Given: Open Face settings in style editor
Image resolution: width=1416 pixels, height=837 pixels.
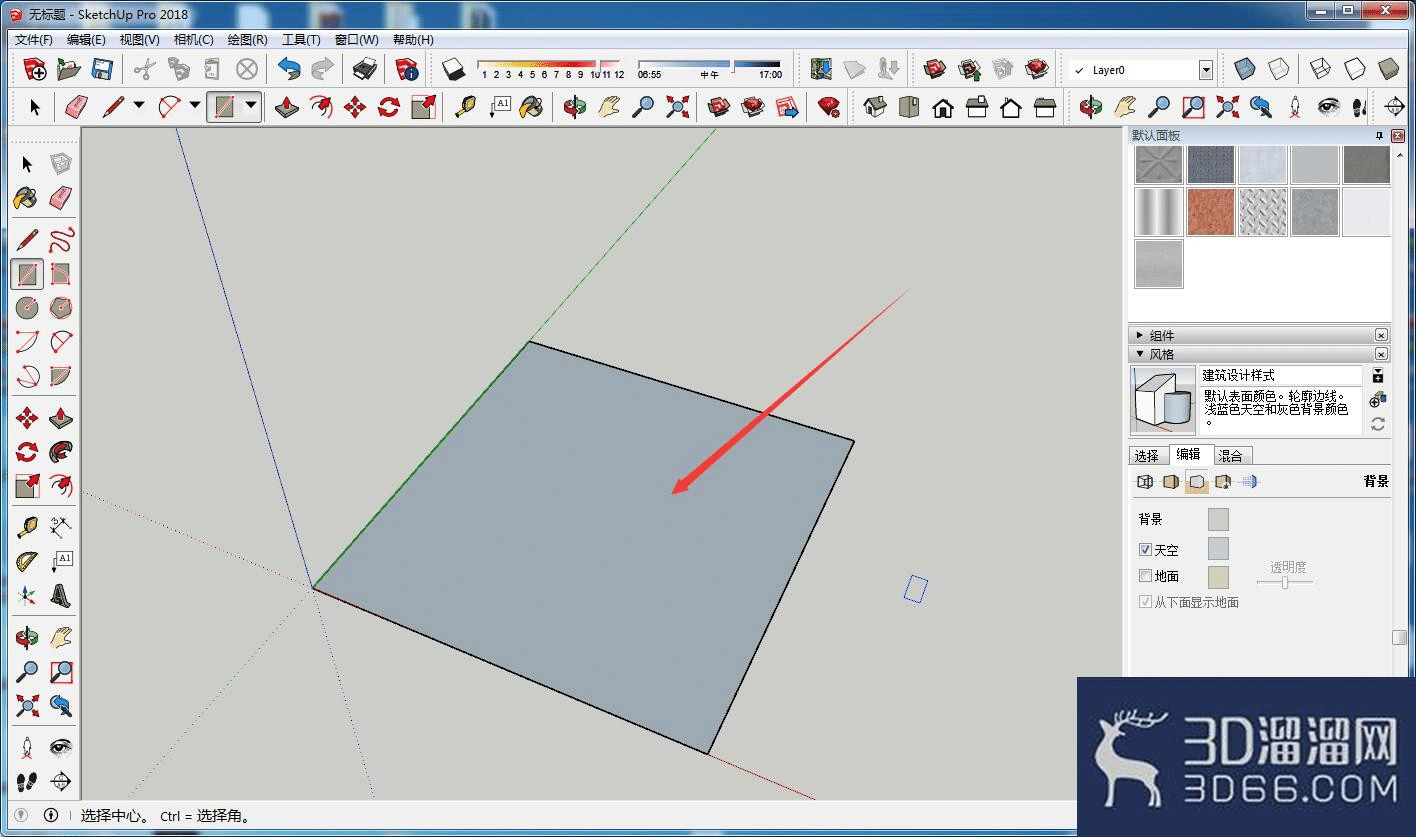Looking at the screenshot, I should pyautogui.click(x=1171, y=482).
